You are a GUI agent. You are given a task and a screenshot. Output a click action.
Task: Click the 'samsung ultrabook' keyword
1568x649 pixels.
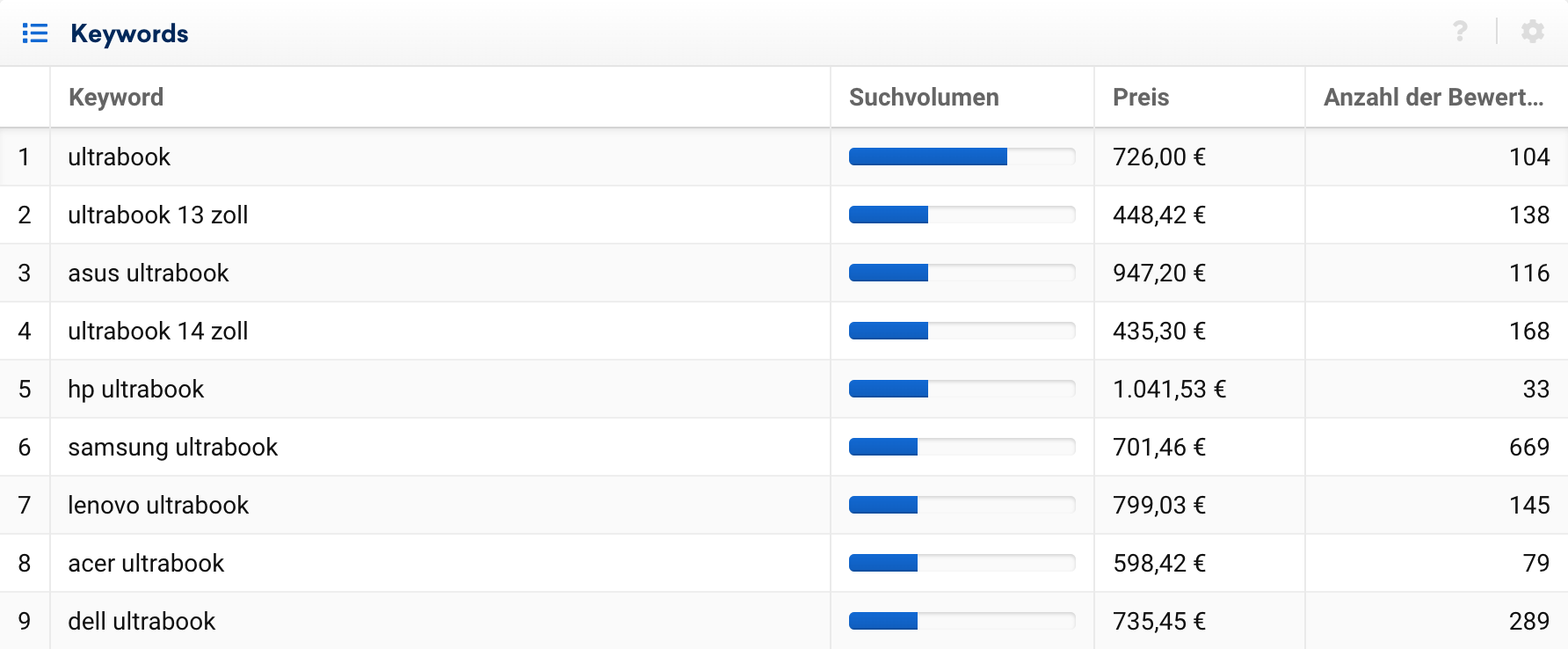[x=173, y=447]
